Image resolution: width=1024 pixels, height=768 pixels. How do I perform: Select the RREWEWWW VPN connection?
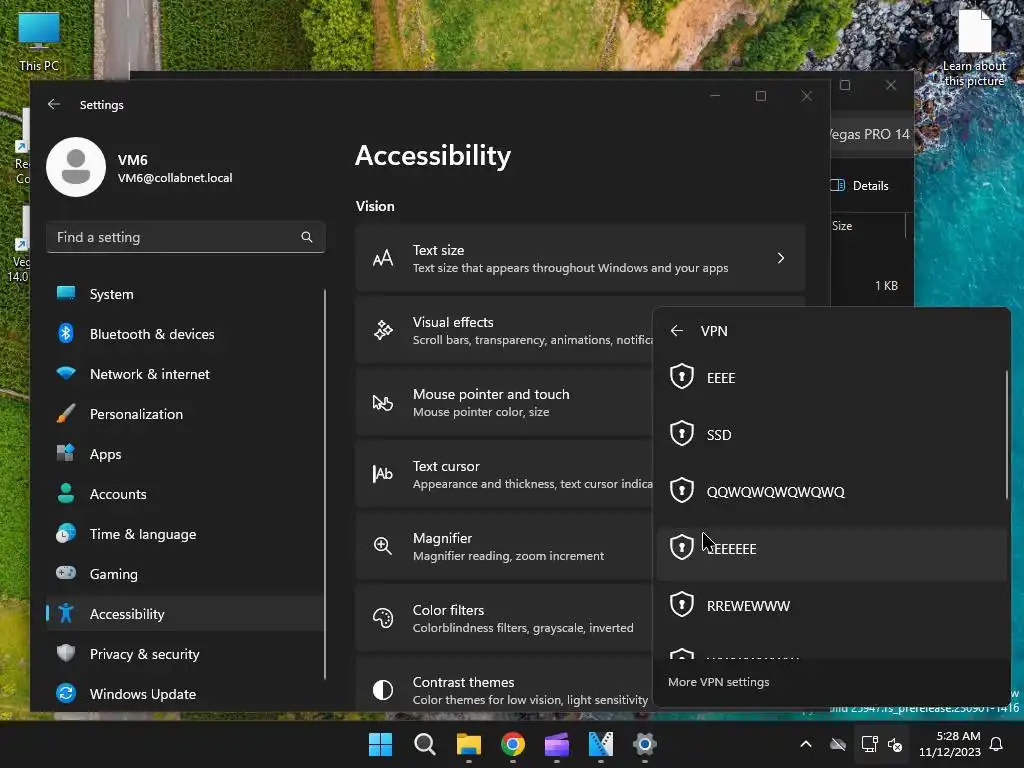(x=831, y=605)
